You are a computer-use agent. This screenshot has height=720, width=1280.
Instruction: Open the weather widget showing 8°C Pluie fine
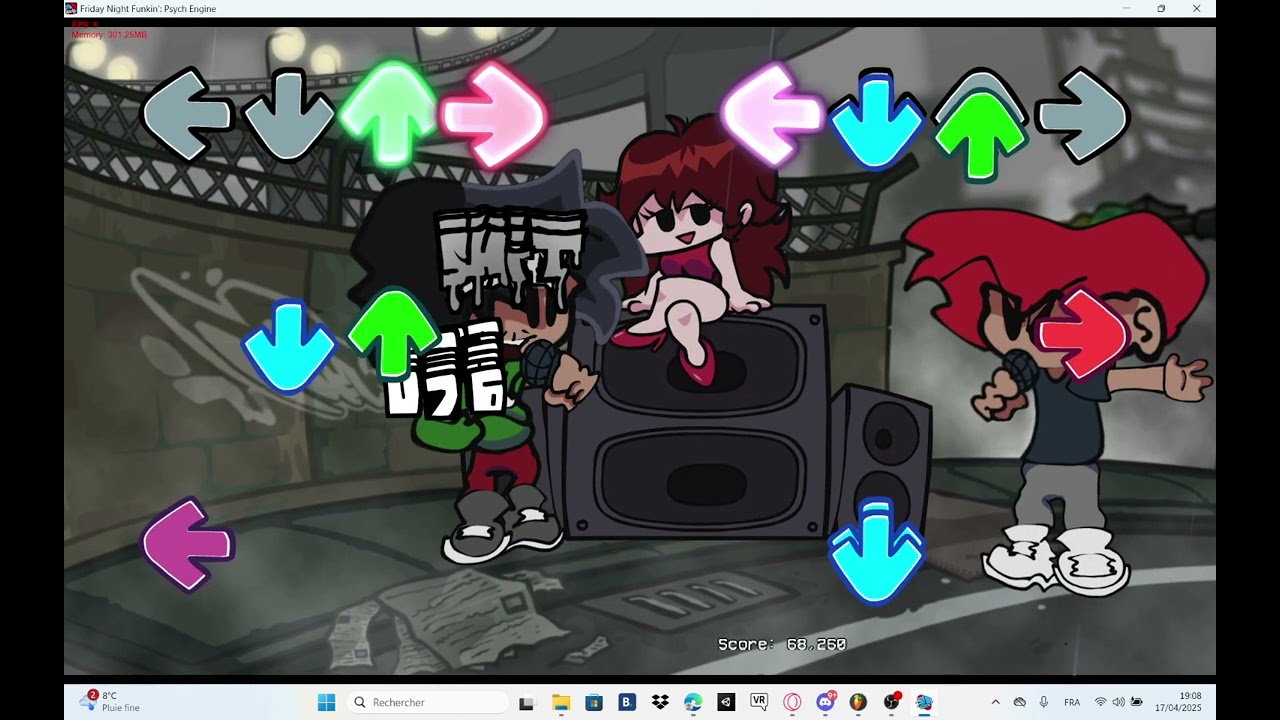[x=110, y=702]
